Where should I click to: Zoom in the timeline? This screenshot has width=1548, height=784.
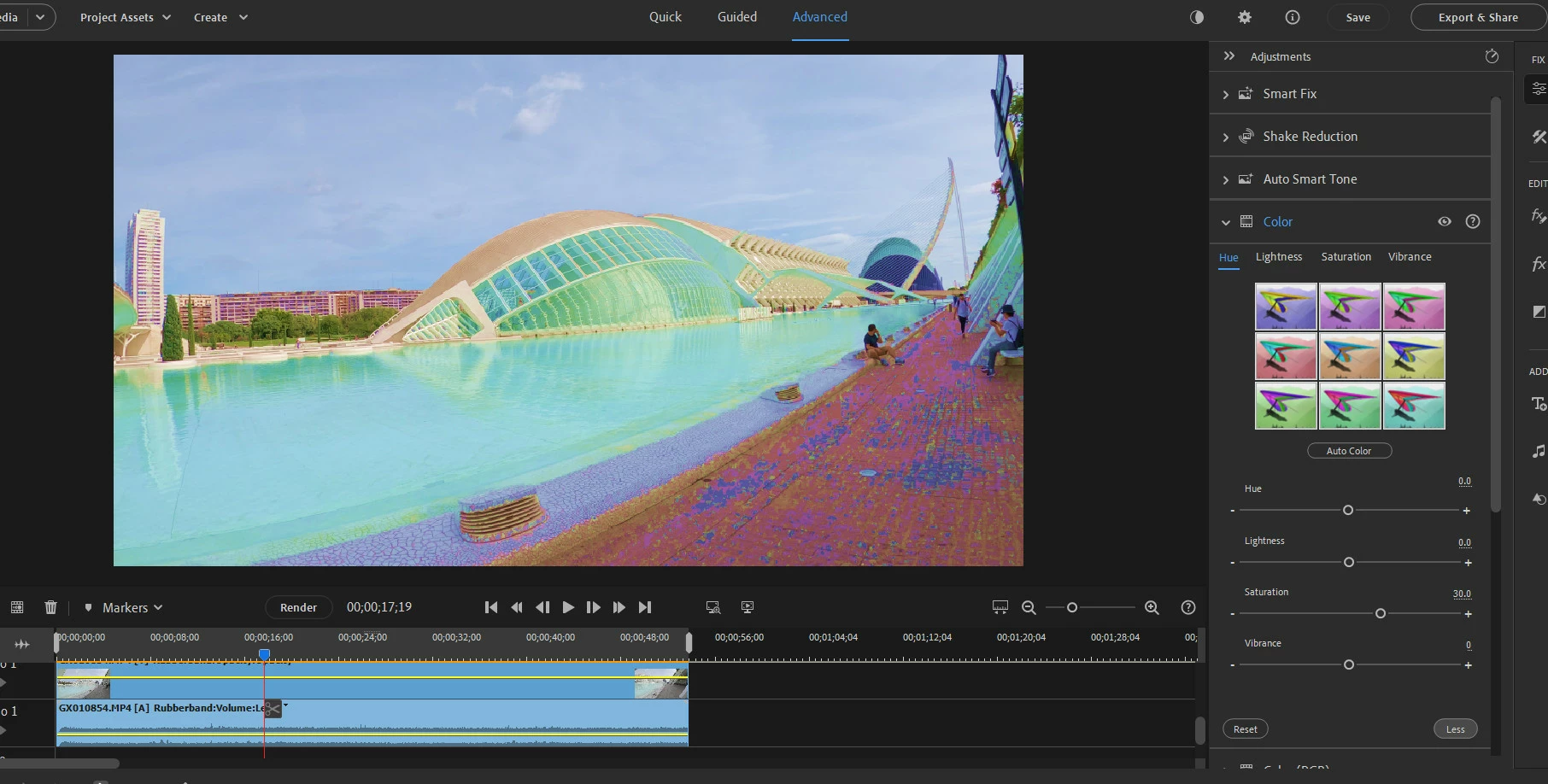(1152, 607)
